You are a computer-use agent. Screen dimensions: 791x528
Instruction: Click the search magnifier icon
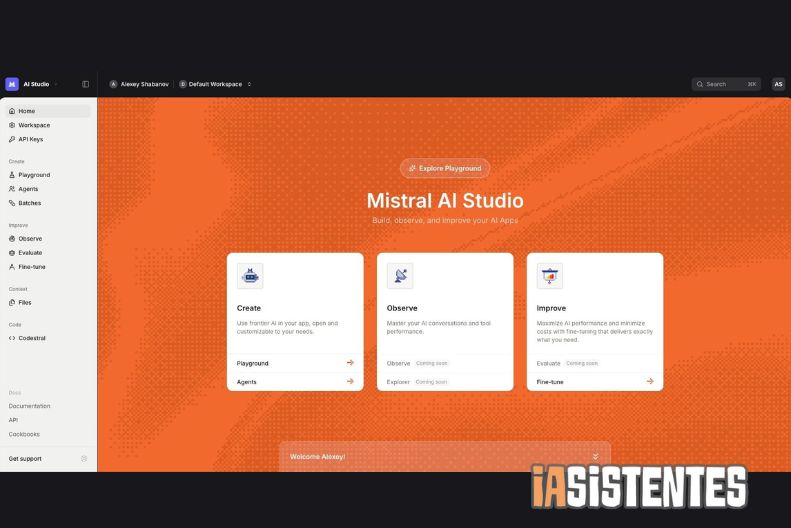tap(700, 84)
